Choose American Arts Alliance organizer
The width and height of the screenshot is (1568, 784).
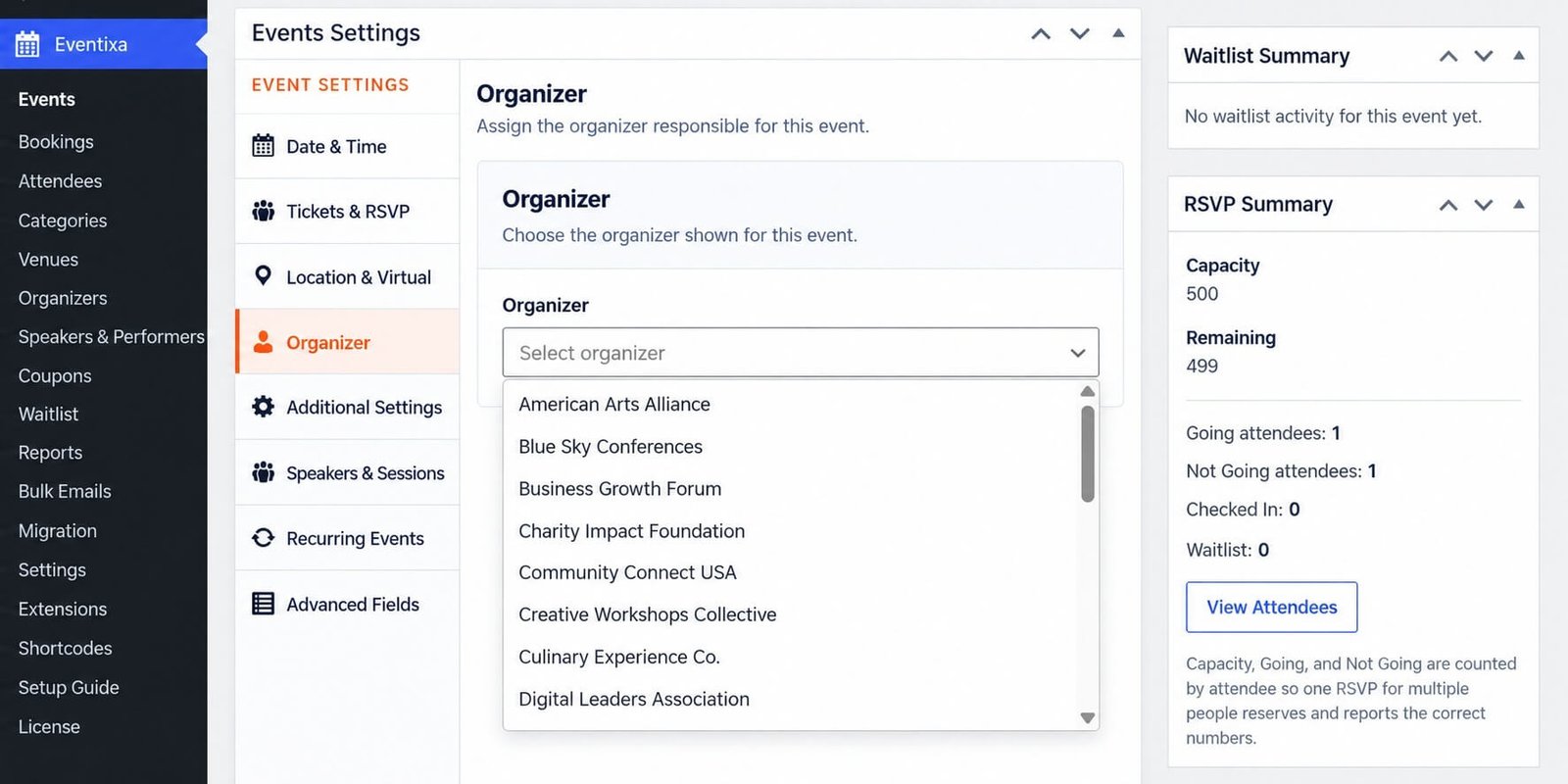614,404
